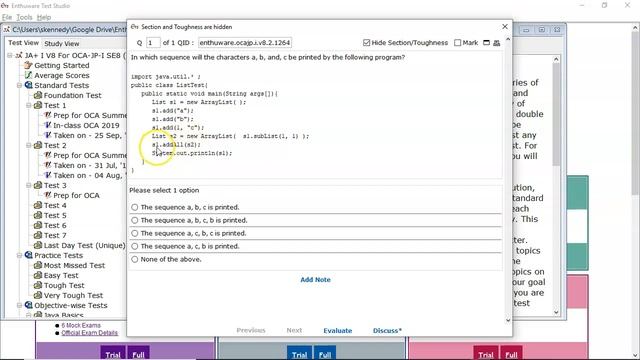Click the Taken on - 31 Jul icon
640x360 pixels.
pyautogui.click(x=47, y=165)
